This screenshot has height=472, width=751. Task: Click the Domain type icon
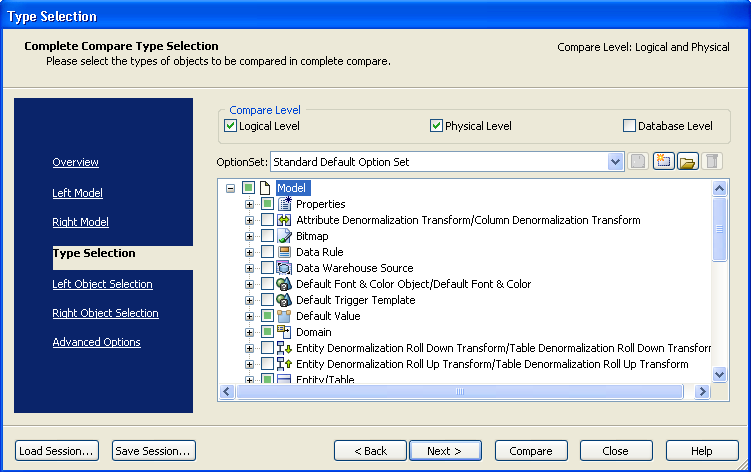coord(284,332)
